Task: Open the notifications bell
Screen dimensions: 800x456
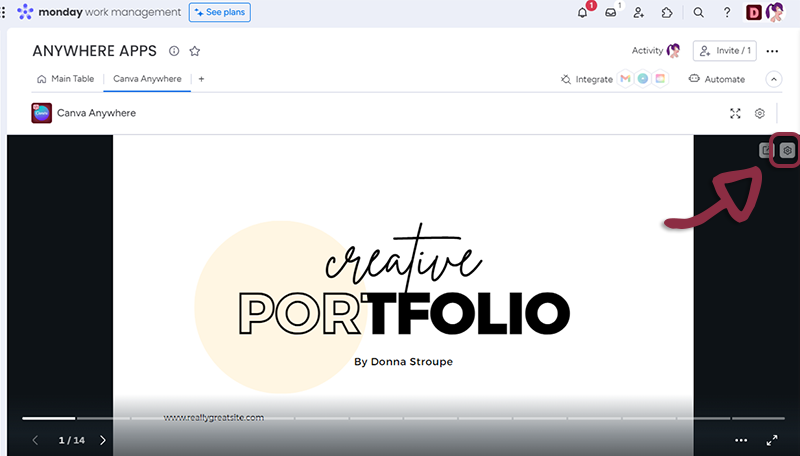Action: tap(583, 13)
